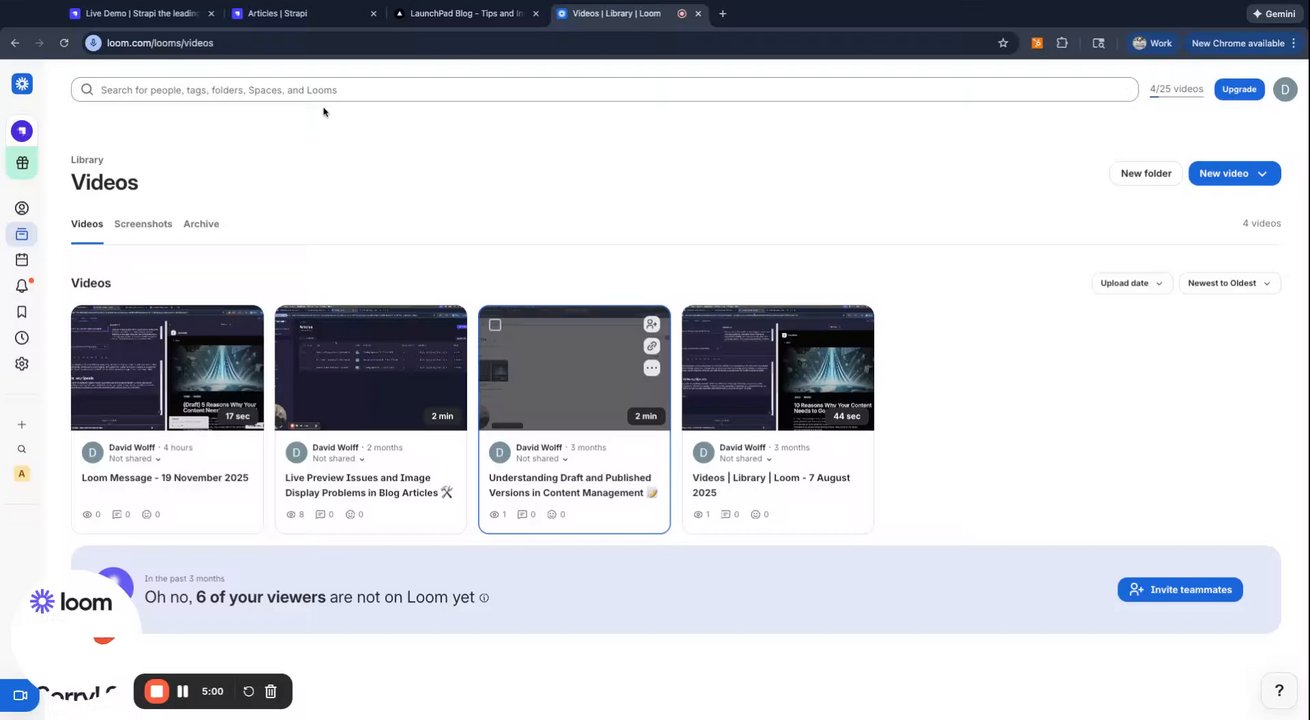Open the profile person icon in sidebar
This screenshot has height=720, width=1310.
pyautogui.click(x=22, y=208)
